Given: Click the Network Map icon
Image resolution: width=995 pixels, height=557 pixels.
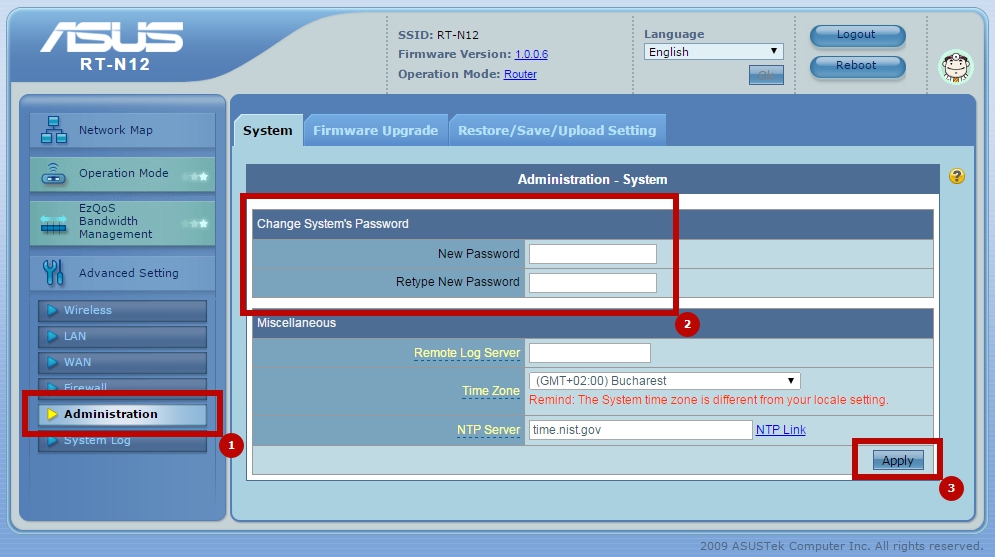Looking at the screenshot, I should 54,129.
